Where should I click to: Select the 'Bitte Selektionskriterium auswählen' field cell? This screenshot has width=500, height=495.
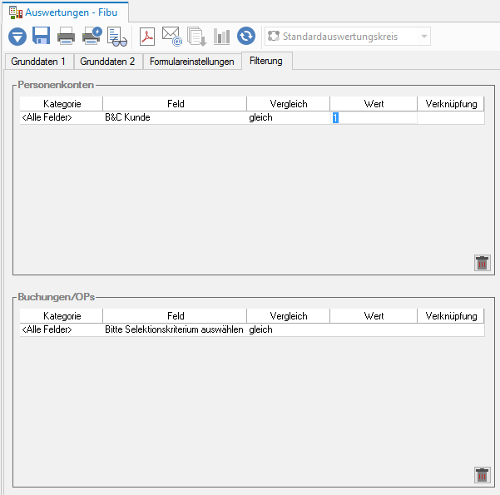click(174, 330)
